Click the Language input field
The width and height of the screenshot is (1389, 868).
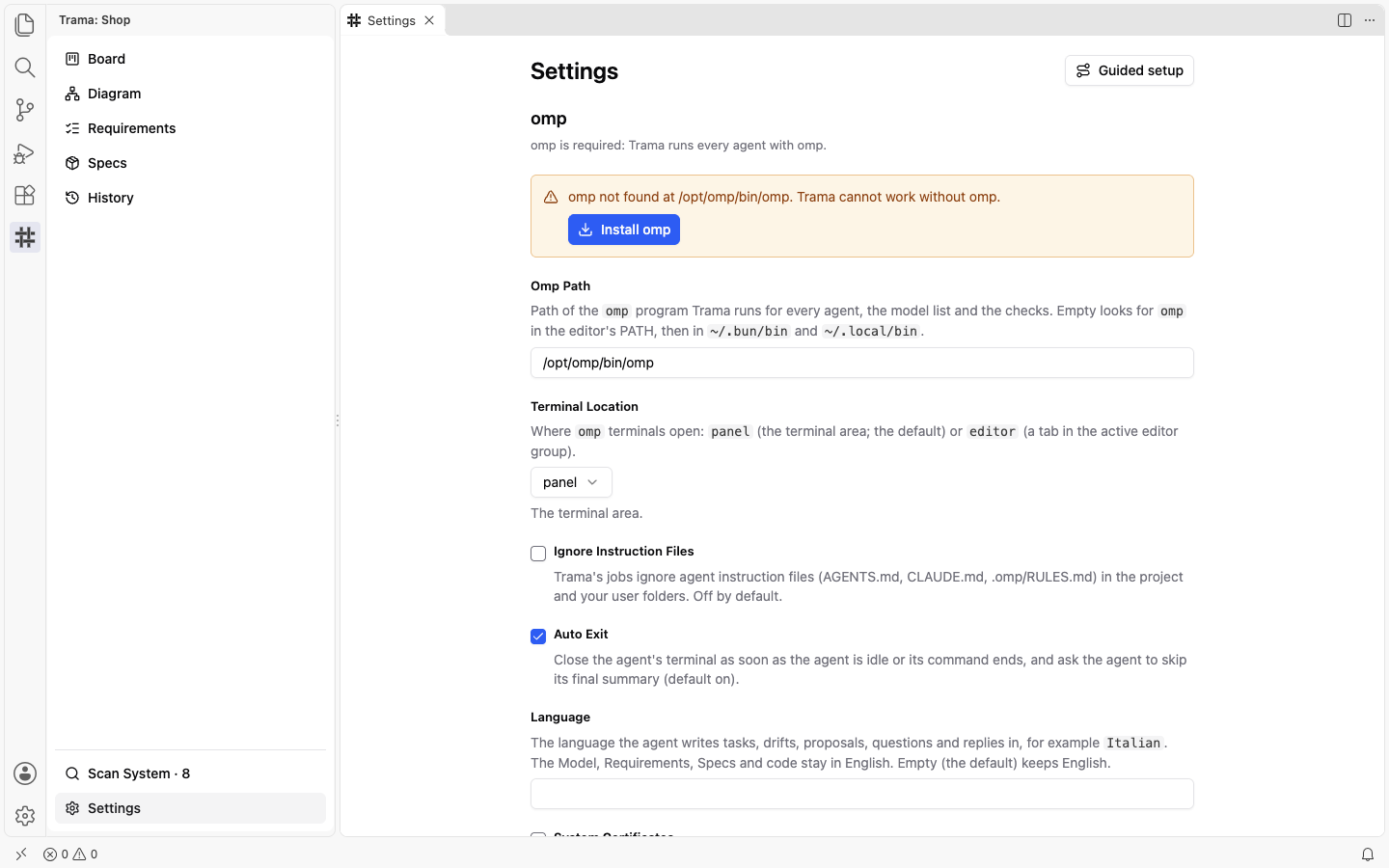(x=862, y=794)
